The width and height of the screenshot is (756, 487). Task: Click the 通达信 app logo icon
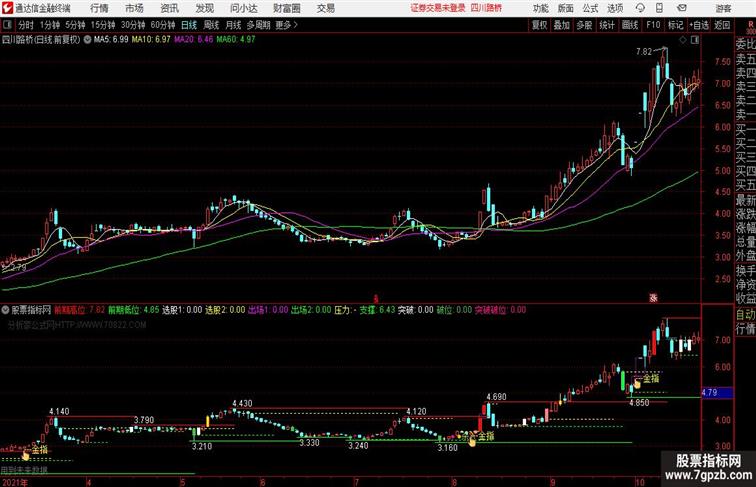[7, 8]
